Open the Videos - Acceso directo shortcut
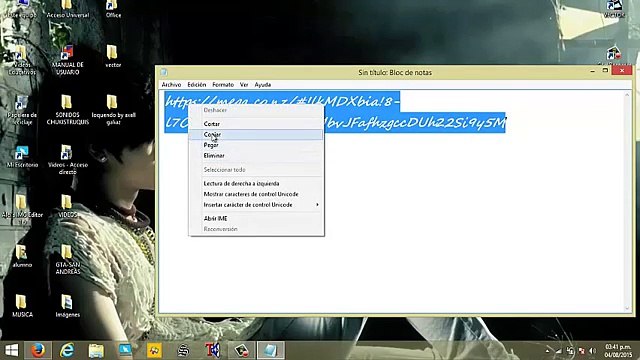The image size is (640, 360). click(67, 160)
